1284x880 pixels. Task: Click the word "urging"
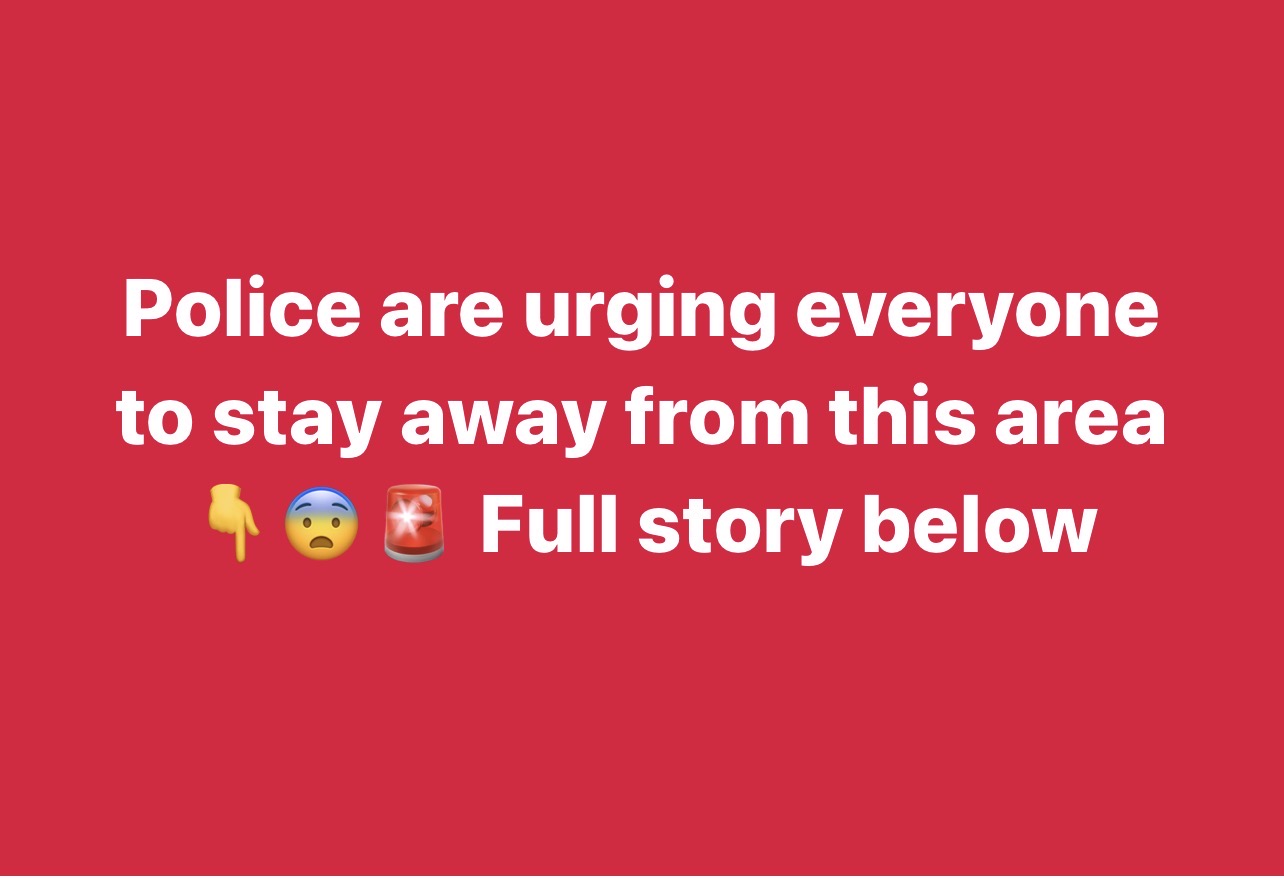click(649, 317)
